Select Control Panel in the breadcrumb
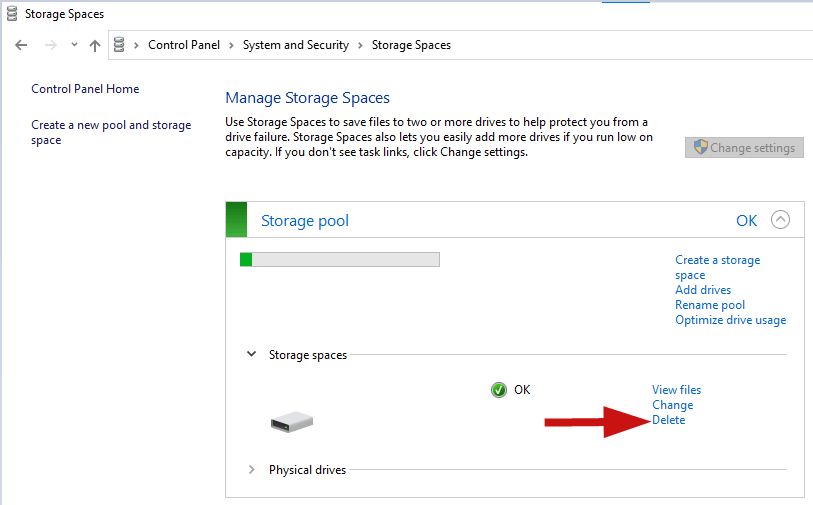 [x=184, y=45]
